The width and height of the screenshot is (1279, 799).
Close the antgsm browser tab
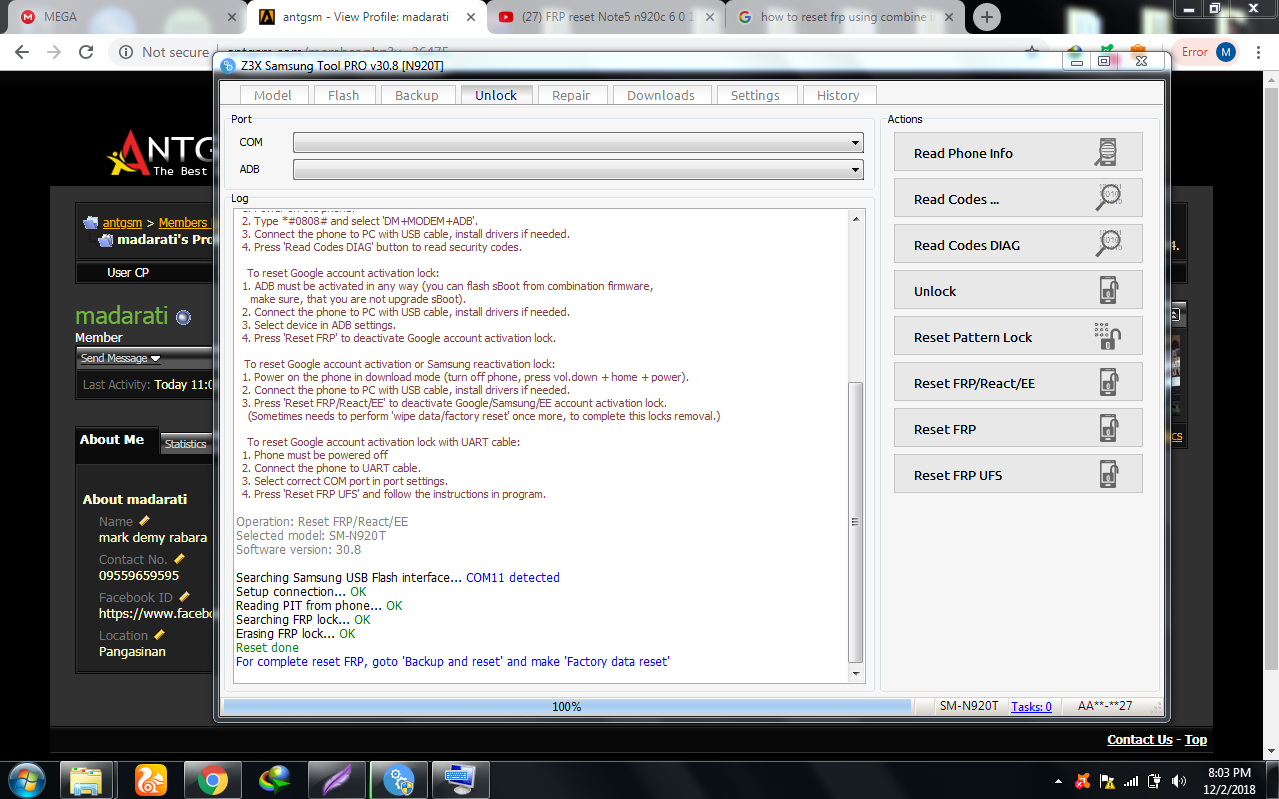pyautogui.click(x=472, y=17)
